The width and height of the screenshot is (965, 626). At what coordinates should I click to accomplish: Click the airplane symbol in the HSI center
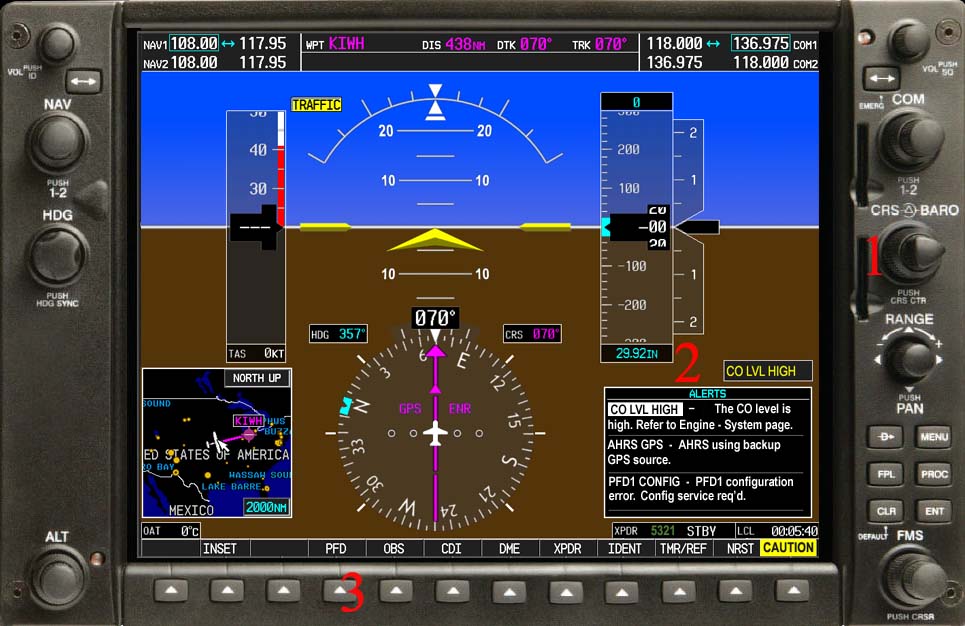(x=434, y=433)
